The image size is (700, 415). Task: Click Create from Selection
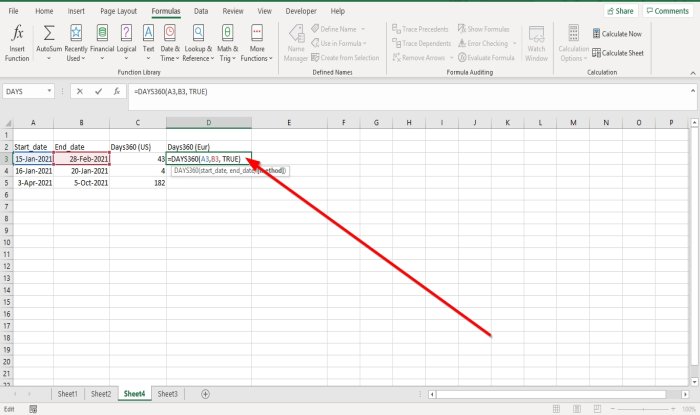point(345,58)
